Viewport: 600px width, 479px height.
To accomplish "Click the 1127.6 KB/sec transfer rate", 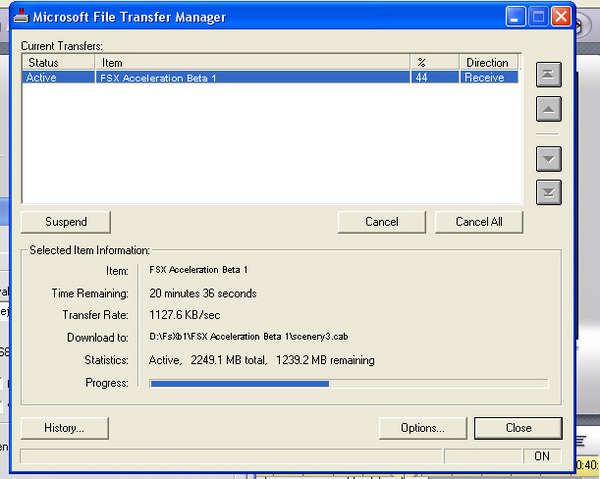I will (x=184, y=315).
